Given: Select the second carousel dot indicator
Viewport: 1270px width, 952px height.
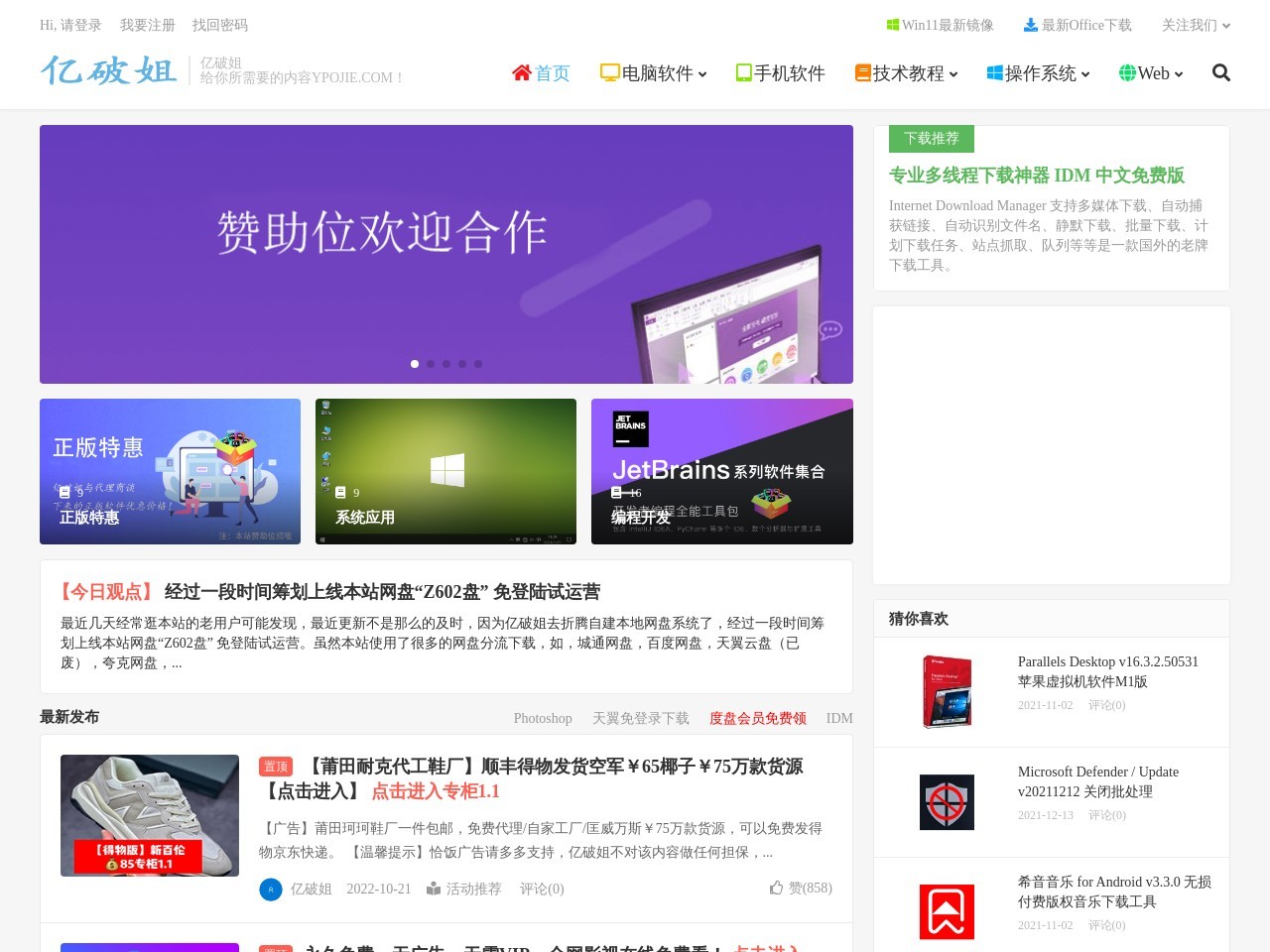Looking at the screenshot, I should coord(431,364).
